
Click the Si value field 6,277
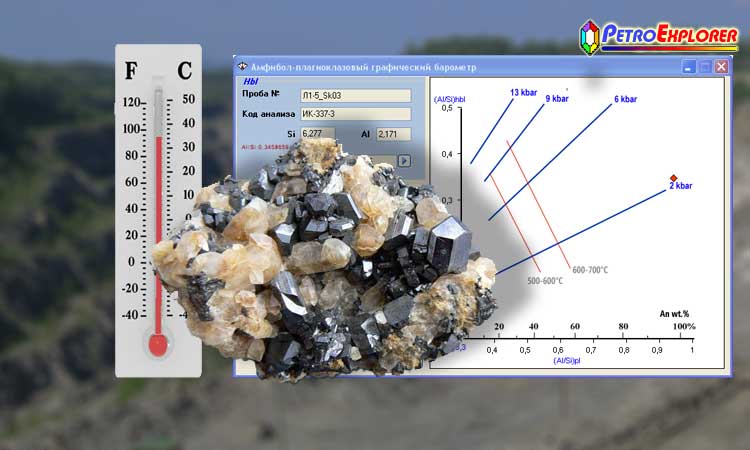click(318, 134)
